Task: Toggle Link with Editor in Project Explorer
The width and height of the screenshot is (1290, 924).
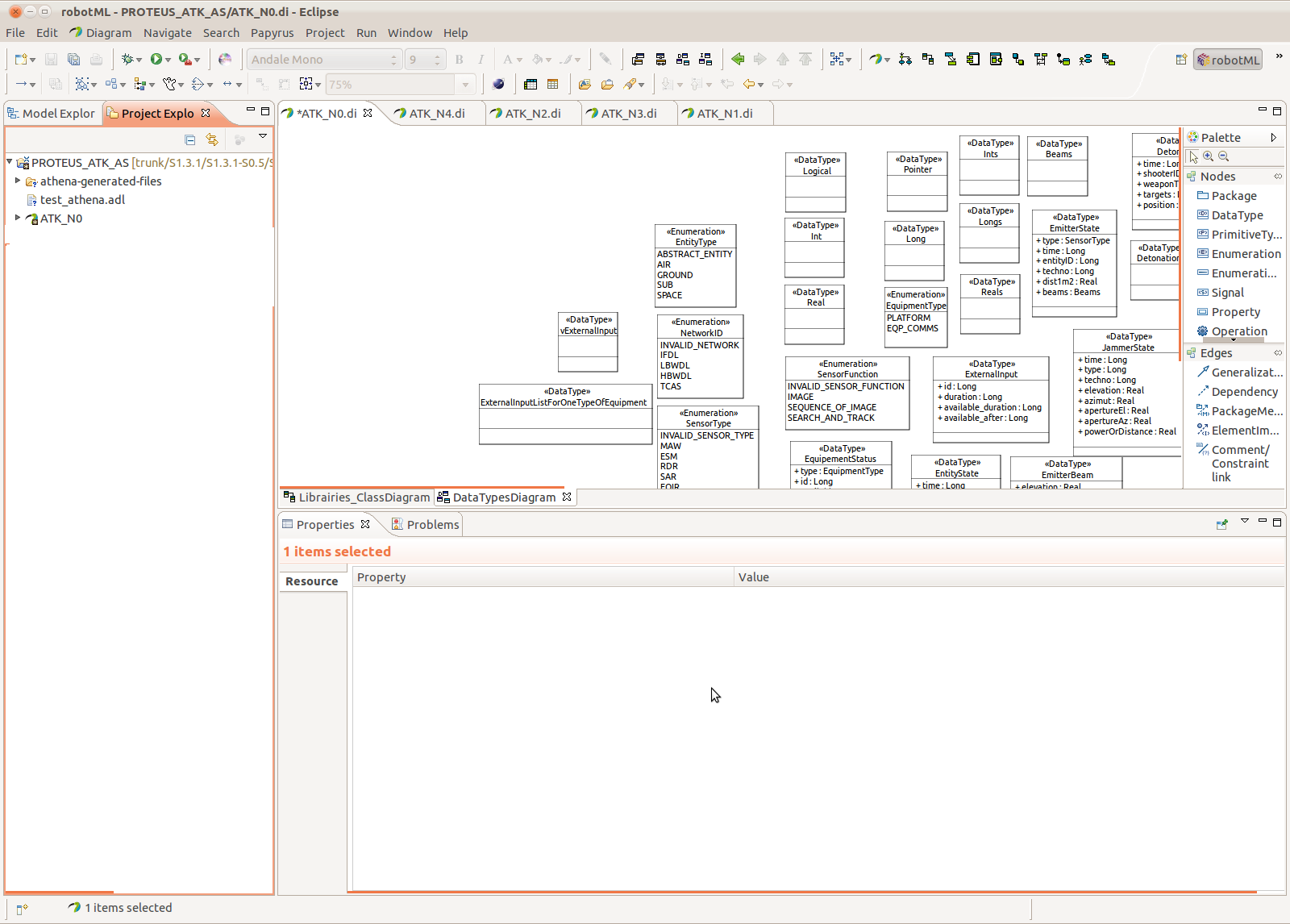Action: pos(212,139)
